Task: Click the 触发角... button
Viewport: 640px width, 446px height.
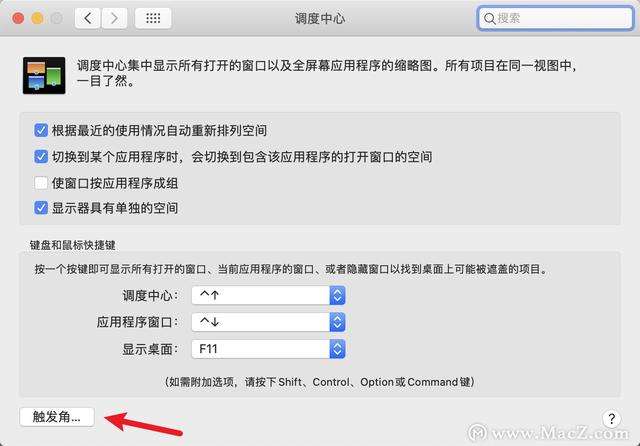Action: click(57, 417)
